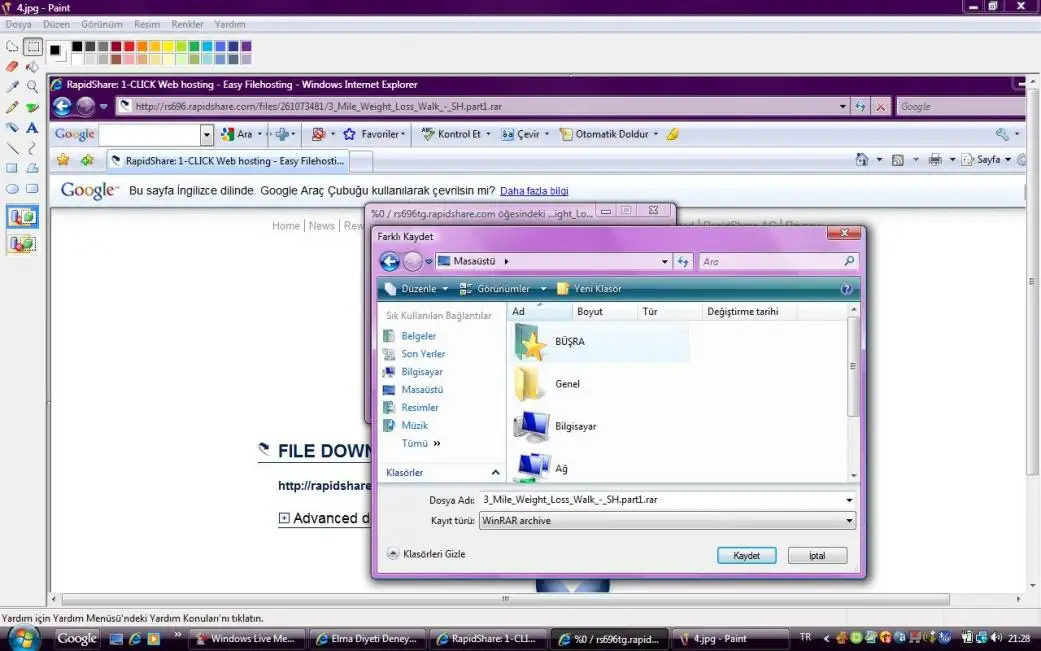Pick the yellow palette color

168,46
